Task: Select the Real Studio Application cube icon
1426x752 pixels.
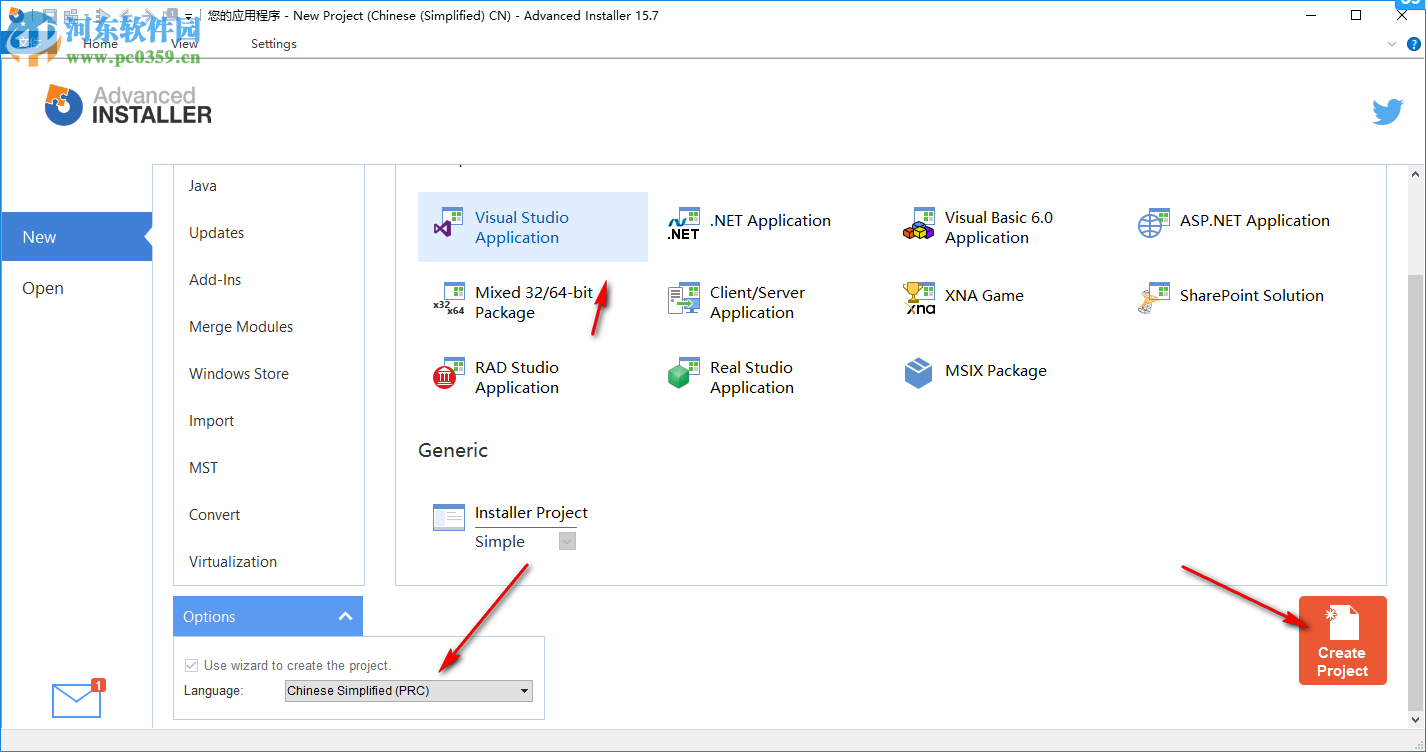Action: (x=683, y=373)
